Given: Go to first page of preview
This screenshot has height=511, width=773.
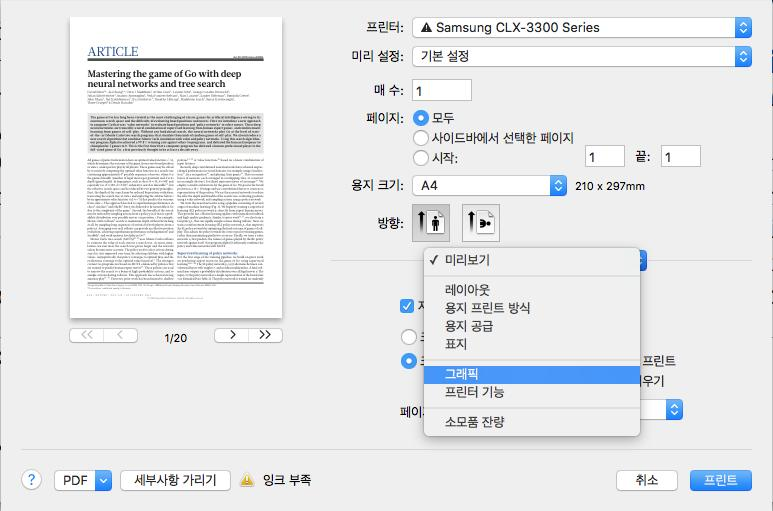Looking at the screenshot, I should (87, 335).
